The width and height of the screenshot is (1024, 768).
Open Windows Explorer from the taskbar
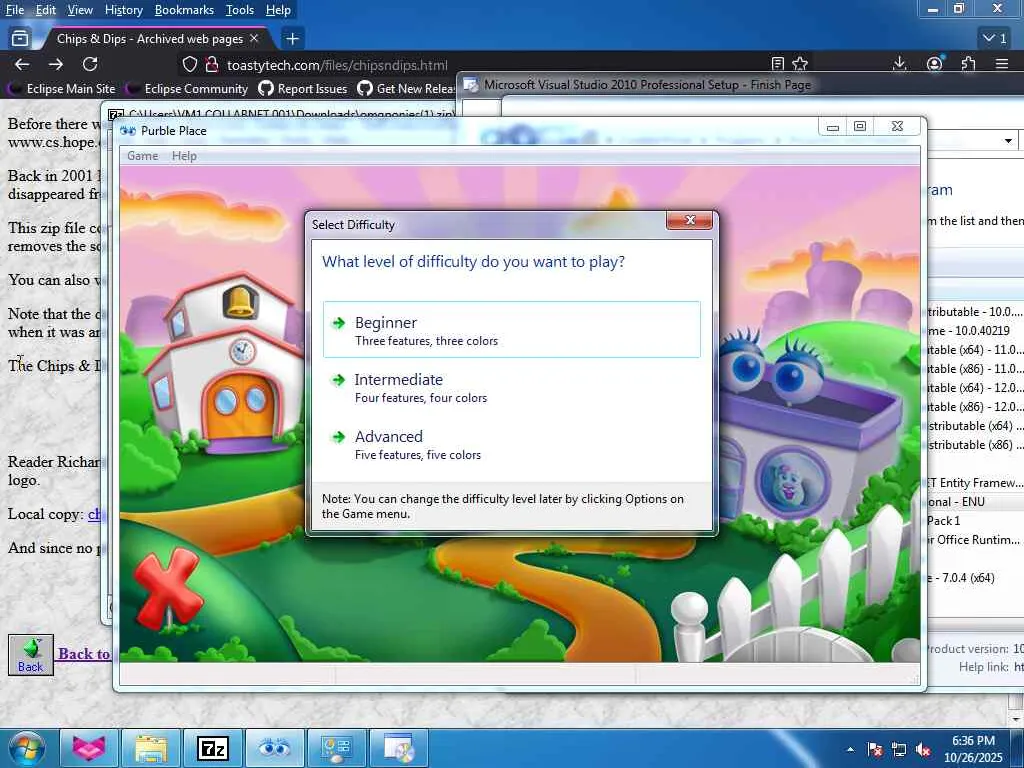151,748
